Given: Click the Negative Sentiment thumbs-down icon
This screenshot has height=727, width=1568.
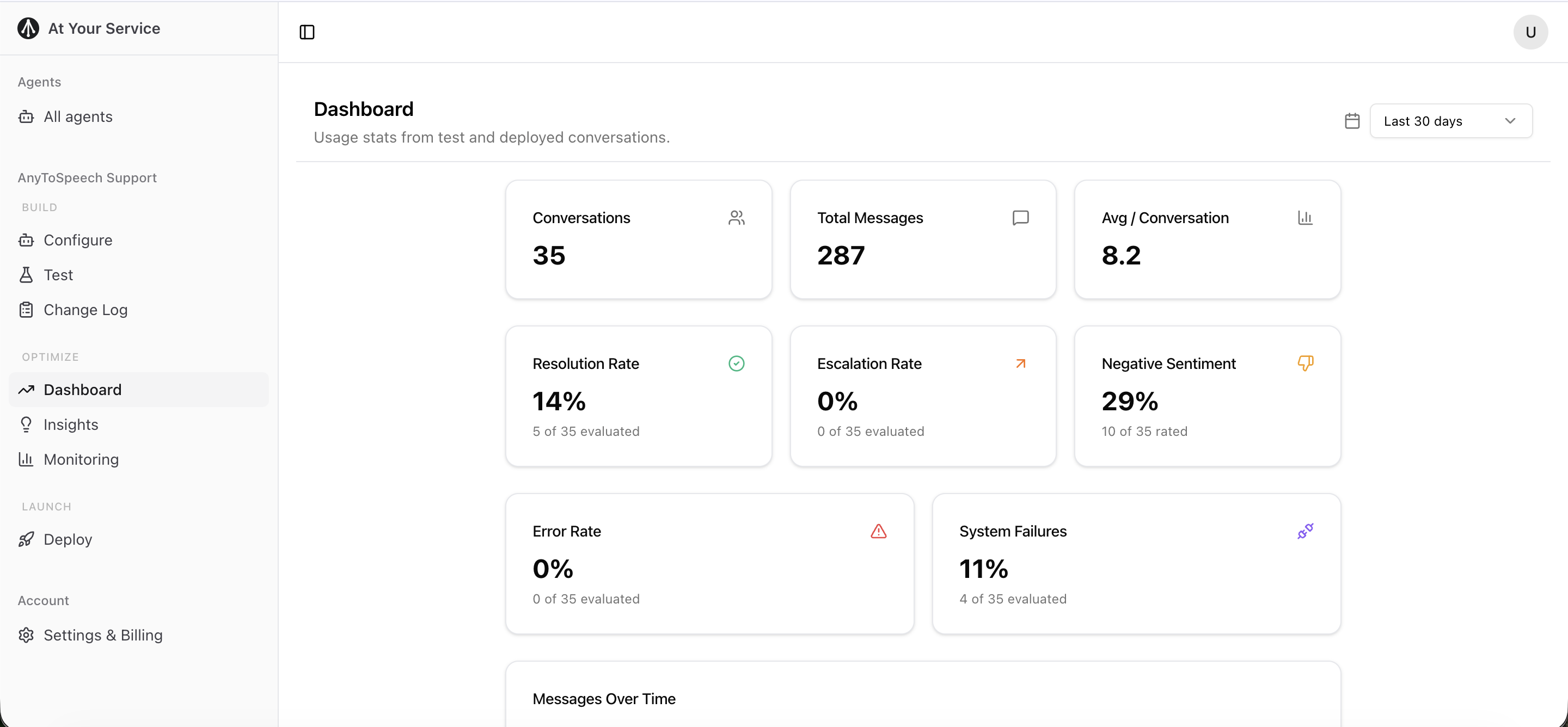Looking at the screenshot, I should click(1305, 364).
